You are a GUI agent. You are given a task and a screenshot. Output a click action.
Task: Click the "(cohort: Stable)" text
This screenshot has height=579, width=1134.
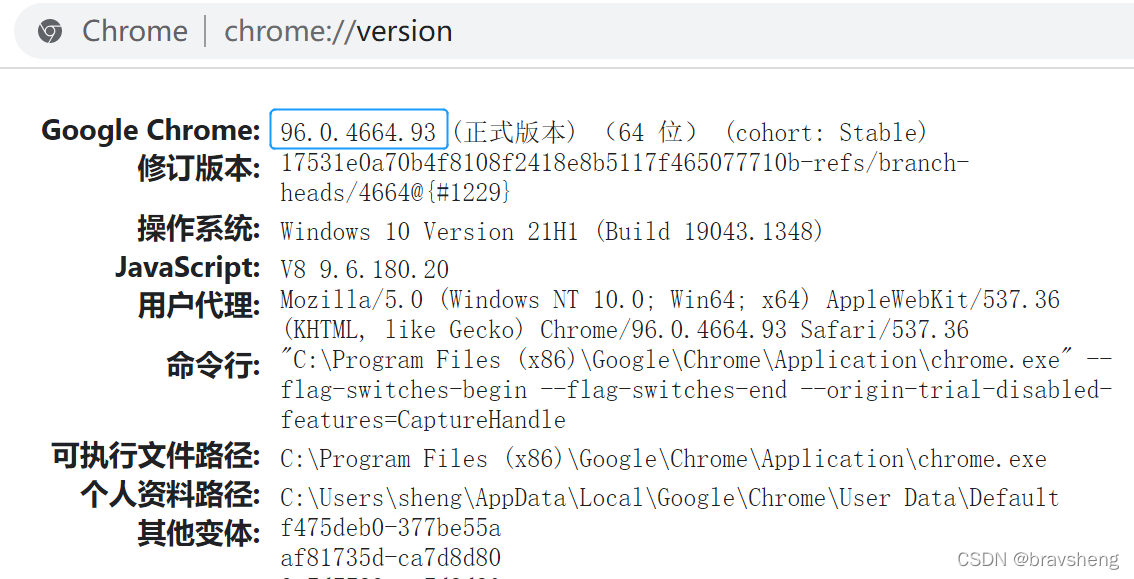click(825, 132)
